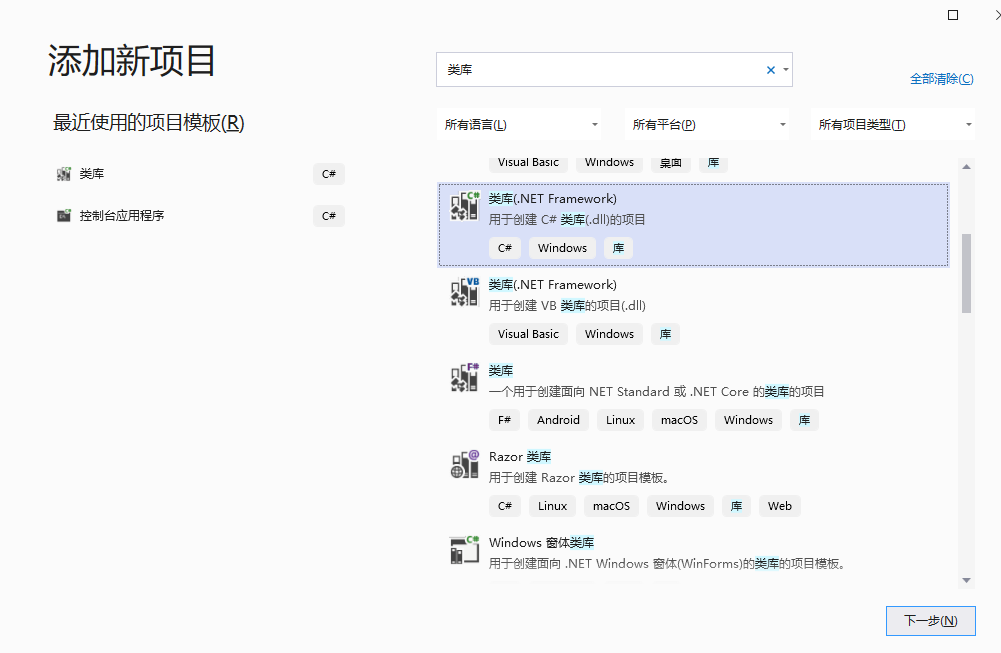Open the search box history dropdown arrow
This screenshot has height=653, width=1001.
point(786,70)
